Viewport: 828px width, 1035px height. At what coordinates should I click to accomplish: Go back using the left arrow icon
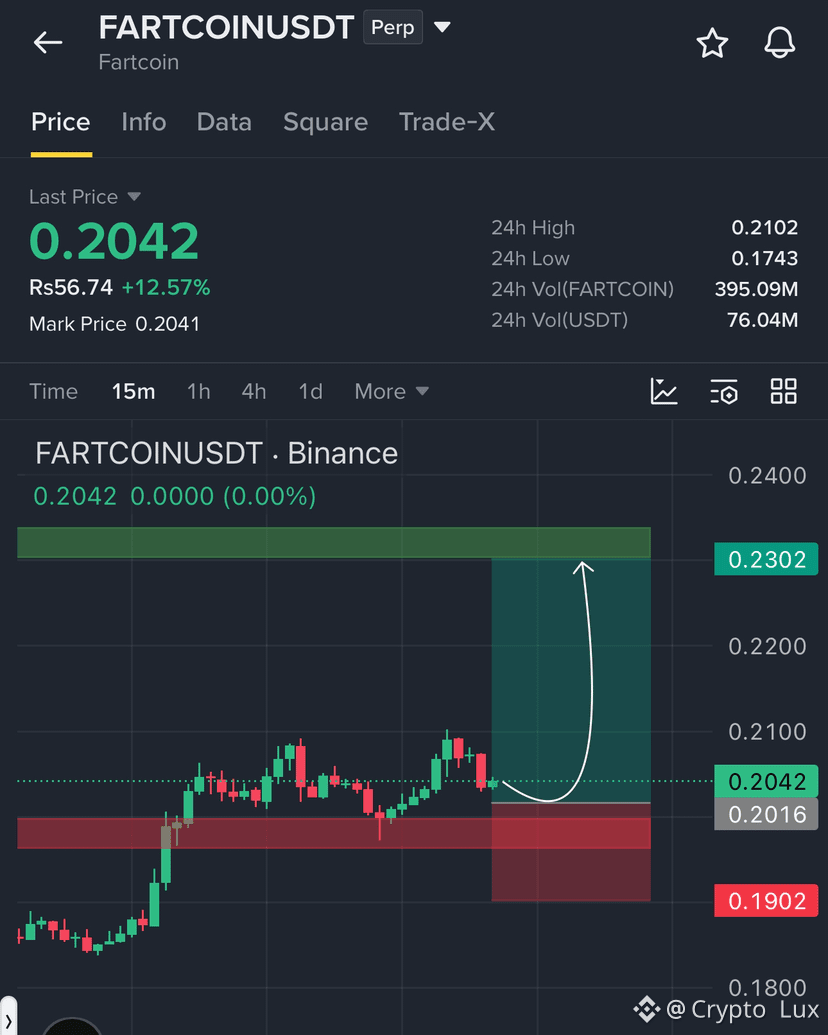[48, 42]
